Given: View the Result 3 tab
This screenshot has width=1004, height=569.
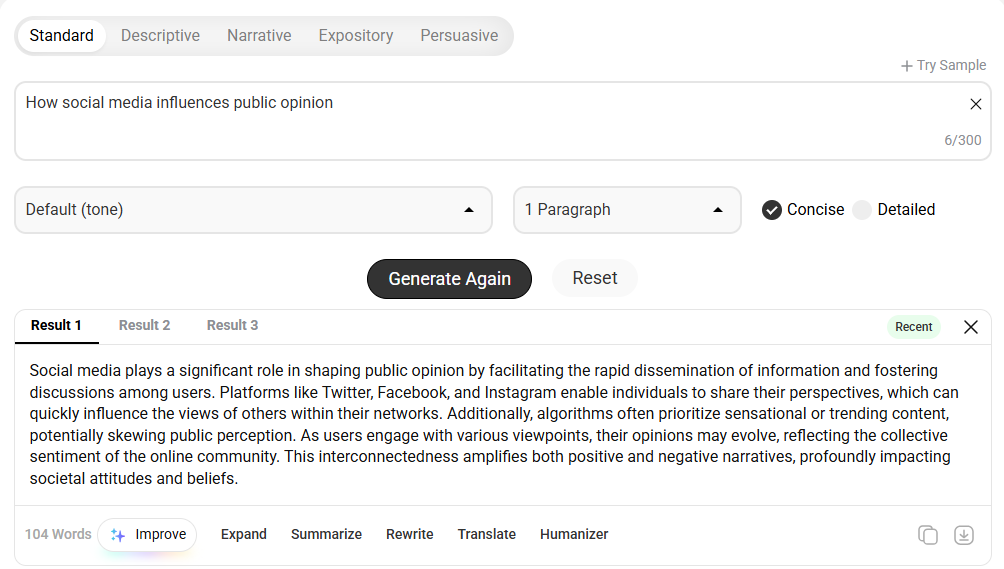Looking at the screenshot, I should pyautogui.click(x=232, y=325).
